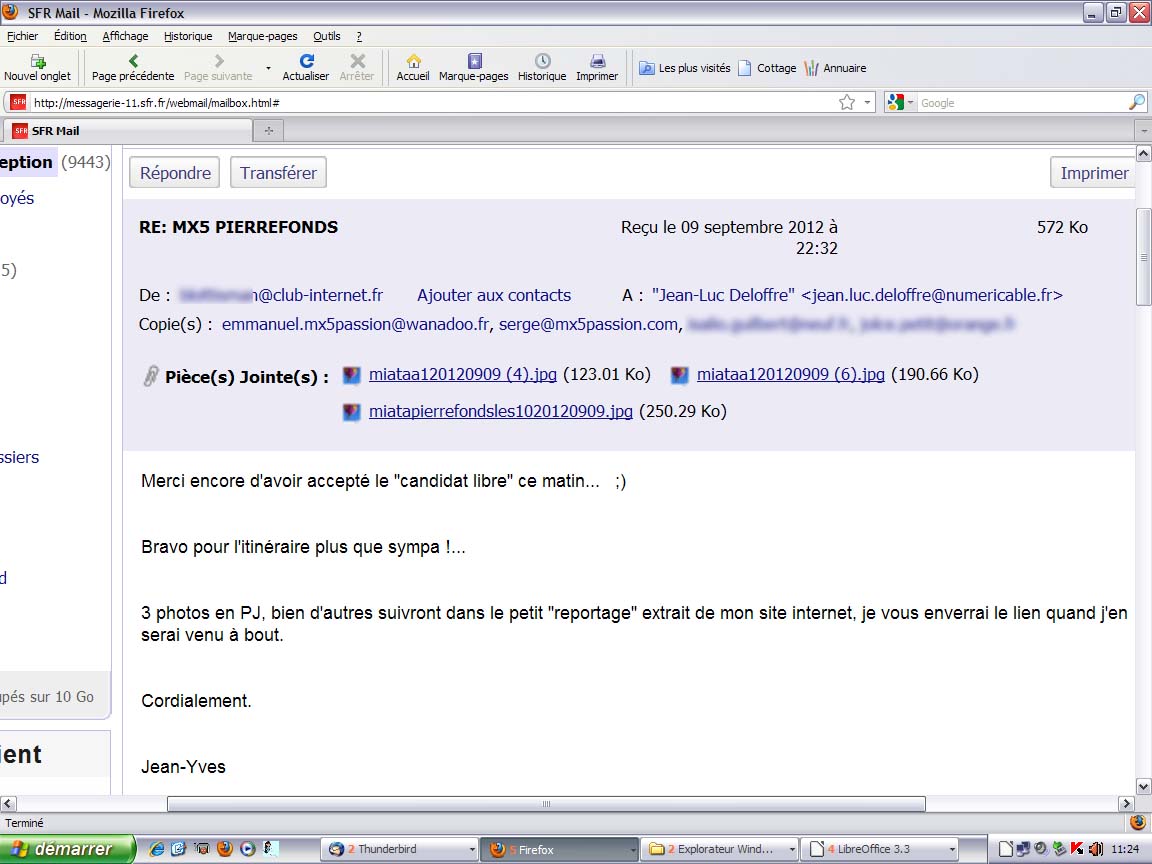Click the démarrer Start button
The image size is (1152, 864).
(68, 849)
